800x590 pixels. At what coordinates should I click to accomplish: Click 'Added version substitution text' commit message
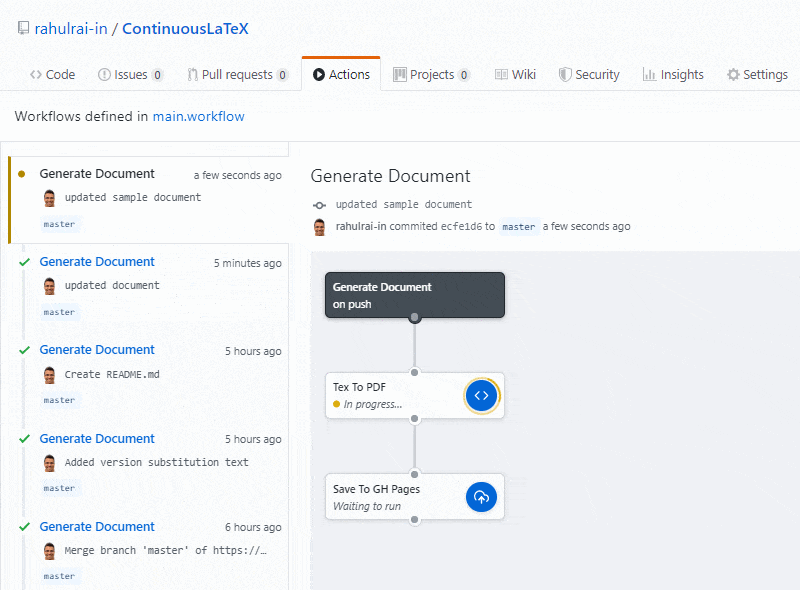pos(156,462)
